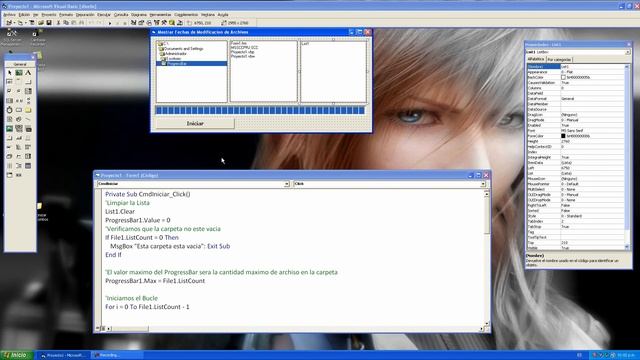Viewport: 640px width, 360px height.
Task: Click MSSCCPRJ.SCC in the form's file list
Action: (244, 48)
